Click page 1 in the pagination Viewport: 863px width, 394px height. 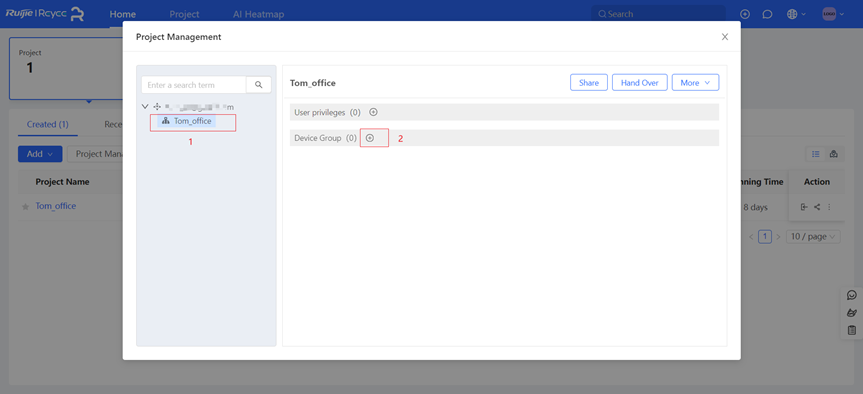tap(765, 237)
